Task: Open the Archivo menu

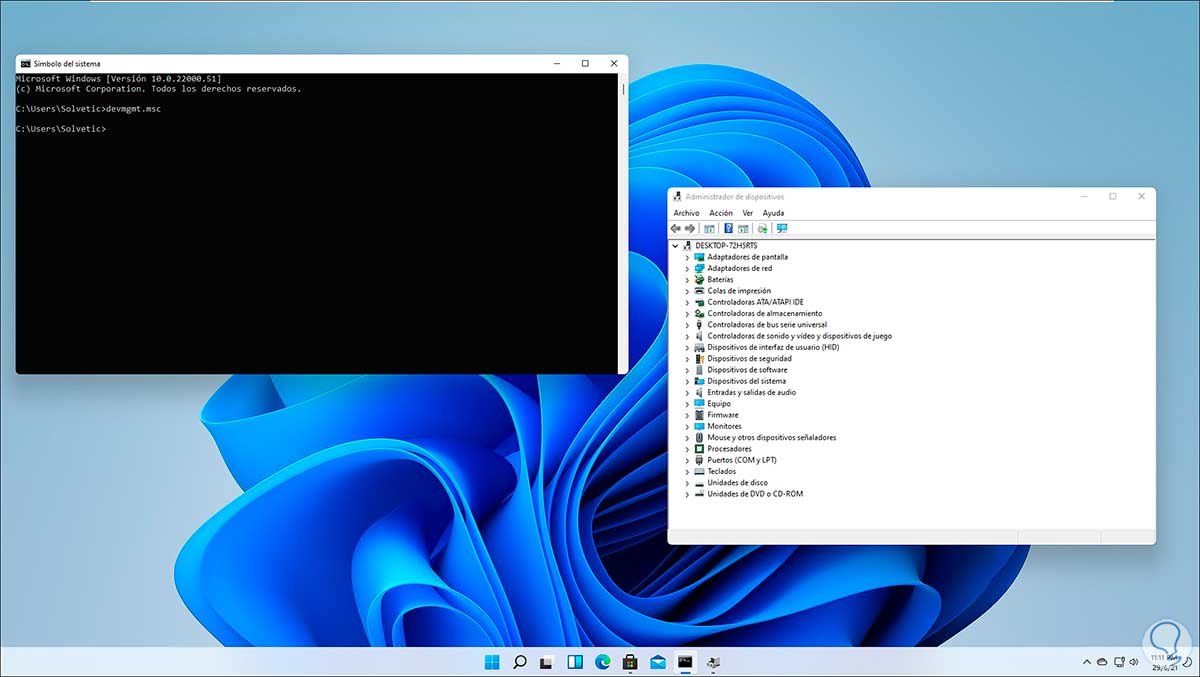Action: tap(686, 213)
